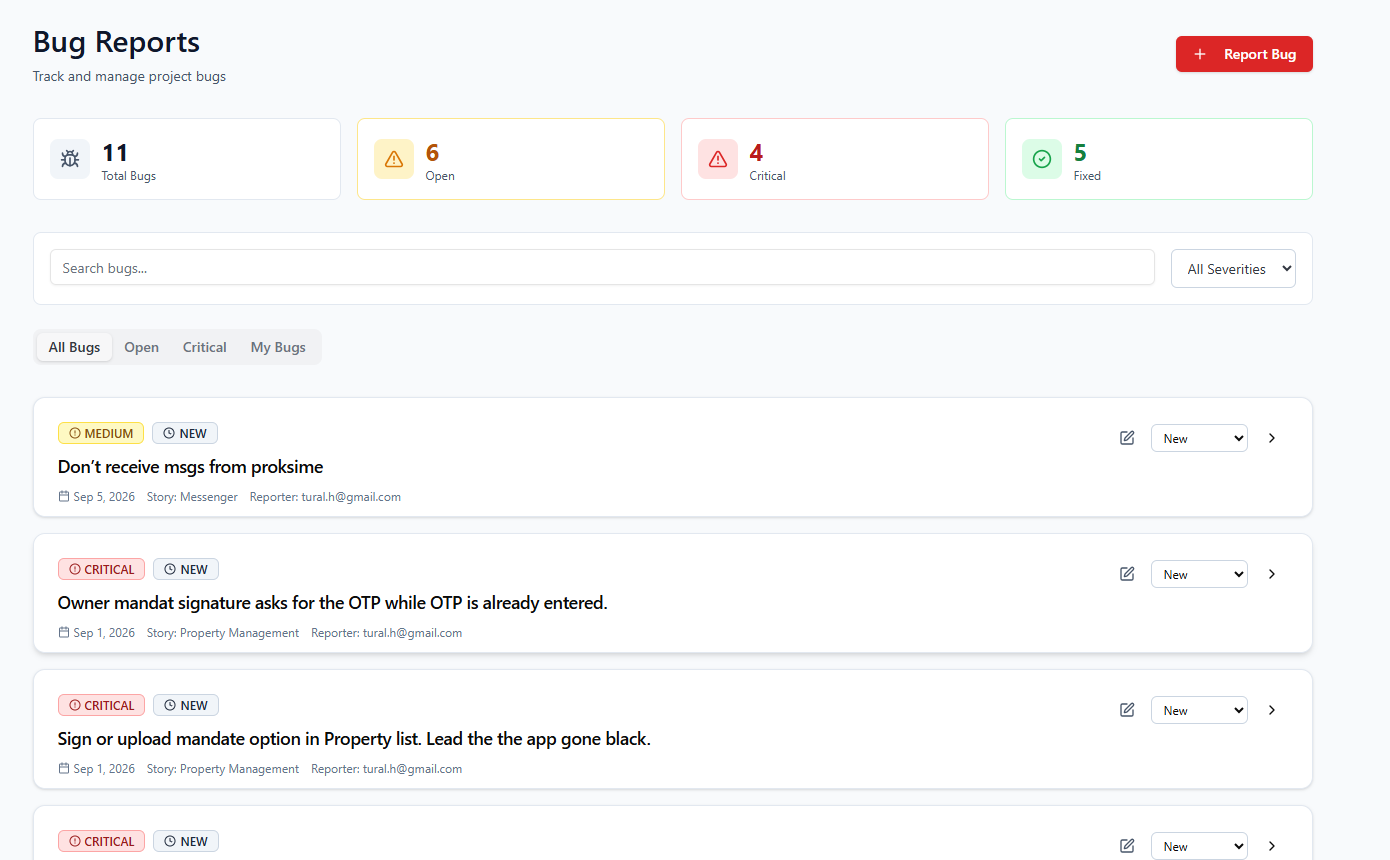Viewport: 1390px width, 860px height.
Task: Click the "Story: Messenger" label
Action: point(192,497)
